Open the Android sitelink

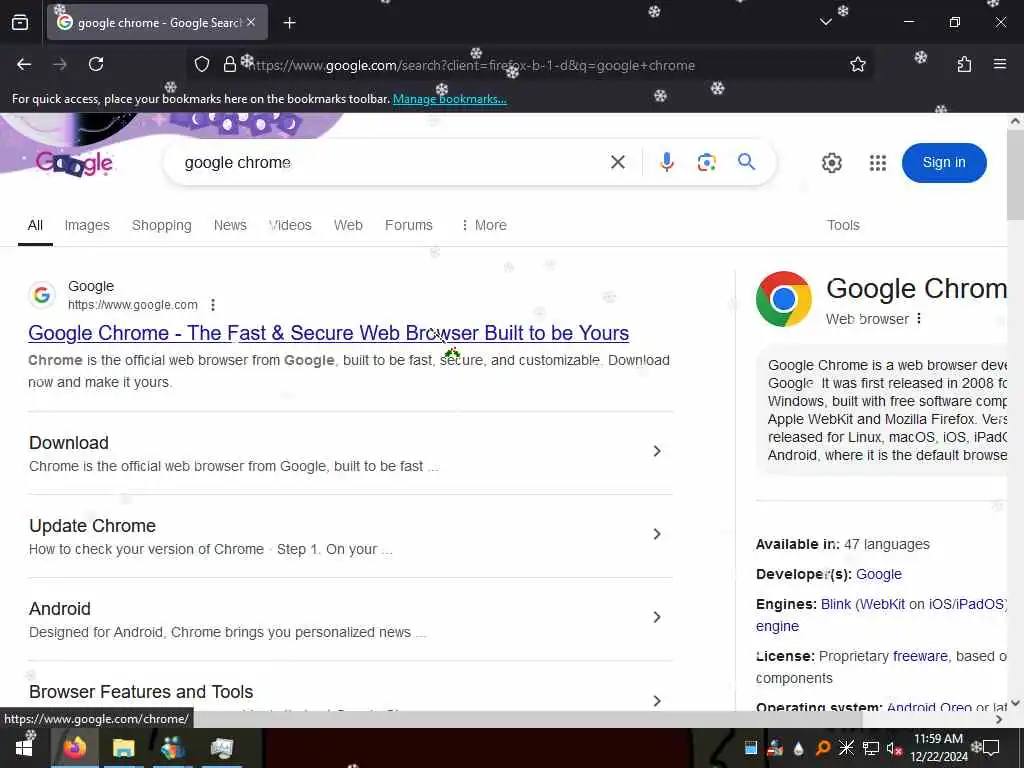point(59,609)
